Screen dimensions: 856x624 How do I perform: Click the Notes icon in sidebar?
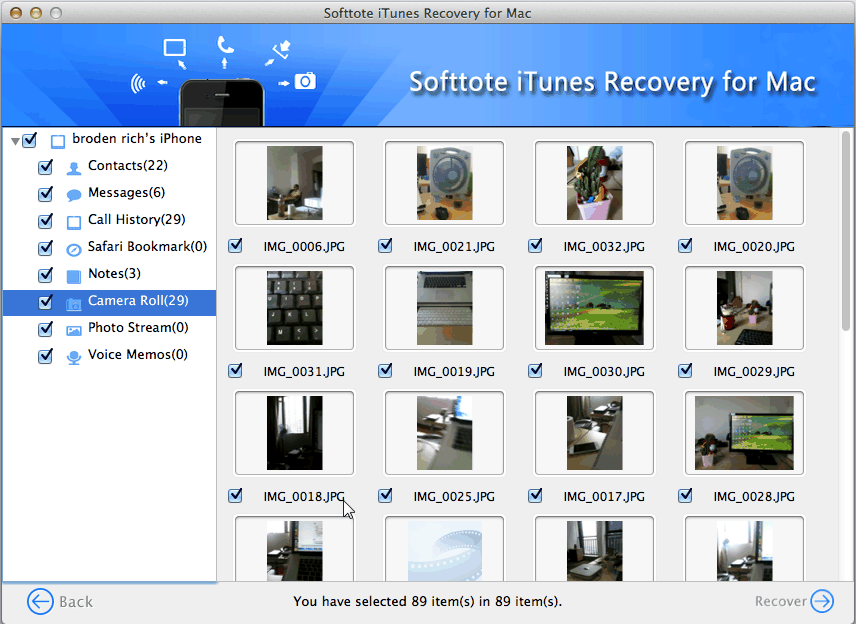[x=74, y=275]
